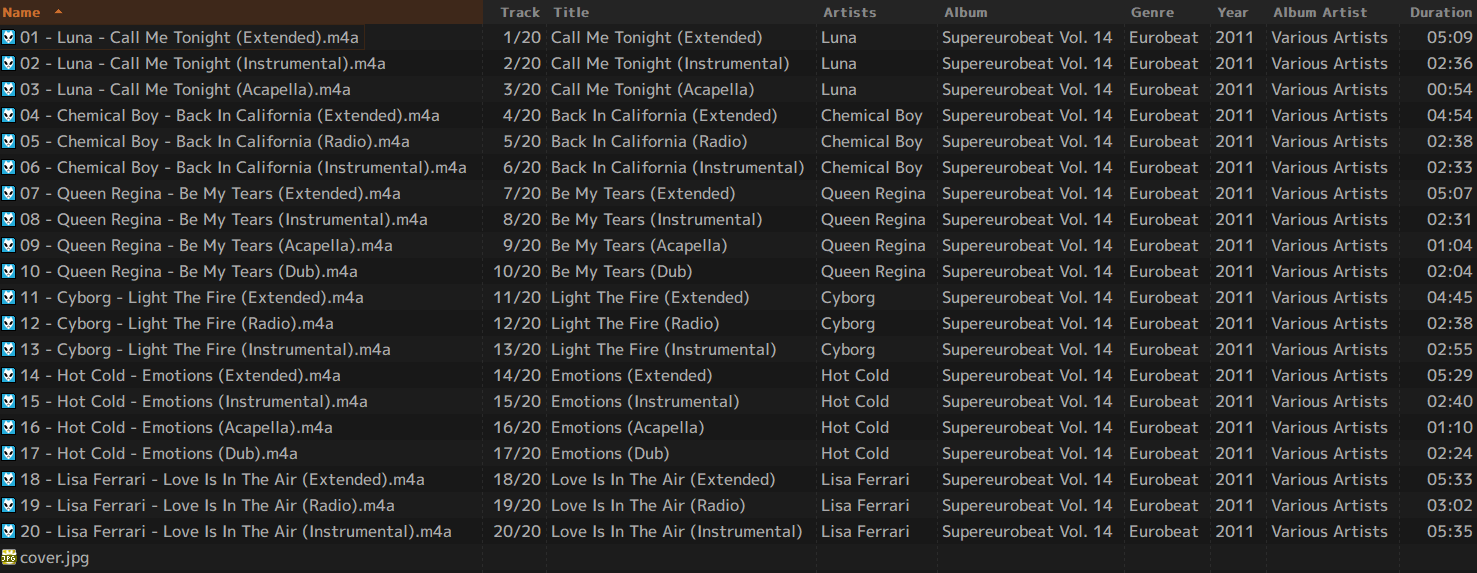Screen dimensions: 1477x573
Task: Click the file icon beside Back In California (Radio).m4a
Action: click(x=9, y=142)
